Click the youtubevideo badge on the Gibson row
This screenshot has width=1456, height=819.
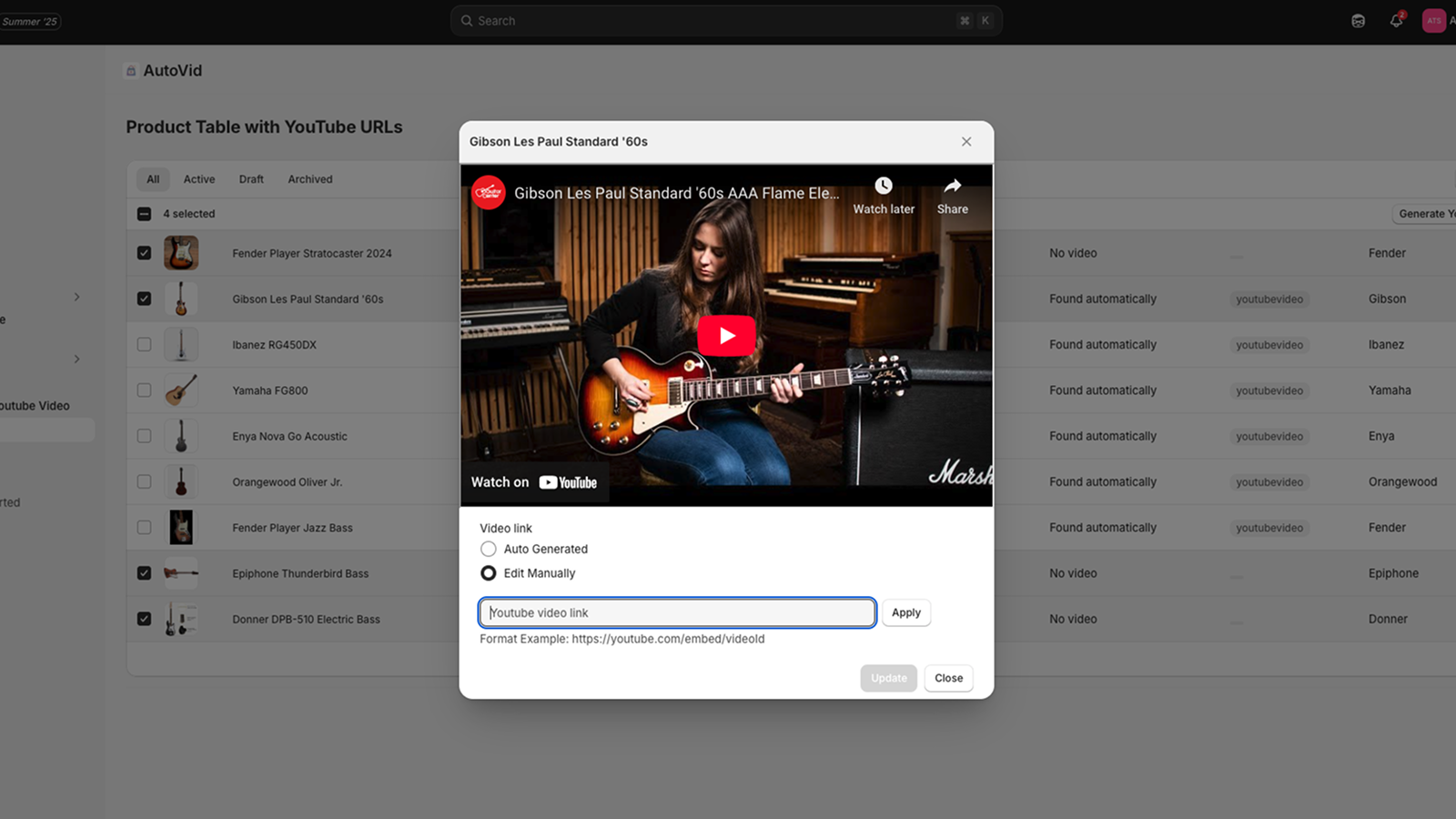click(x=1269, y=298)
